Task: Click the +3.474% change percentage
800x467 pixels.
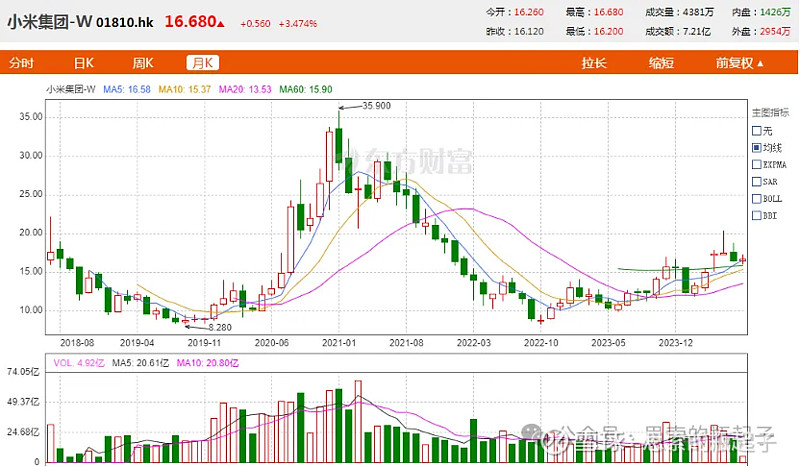Action: 297,23
